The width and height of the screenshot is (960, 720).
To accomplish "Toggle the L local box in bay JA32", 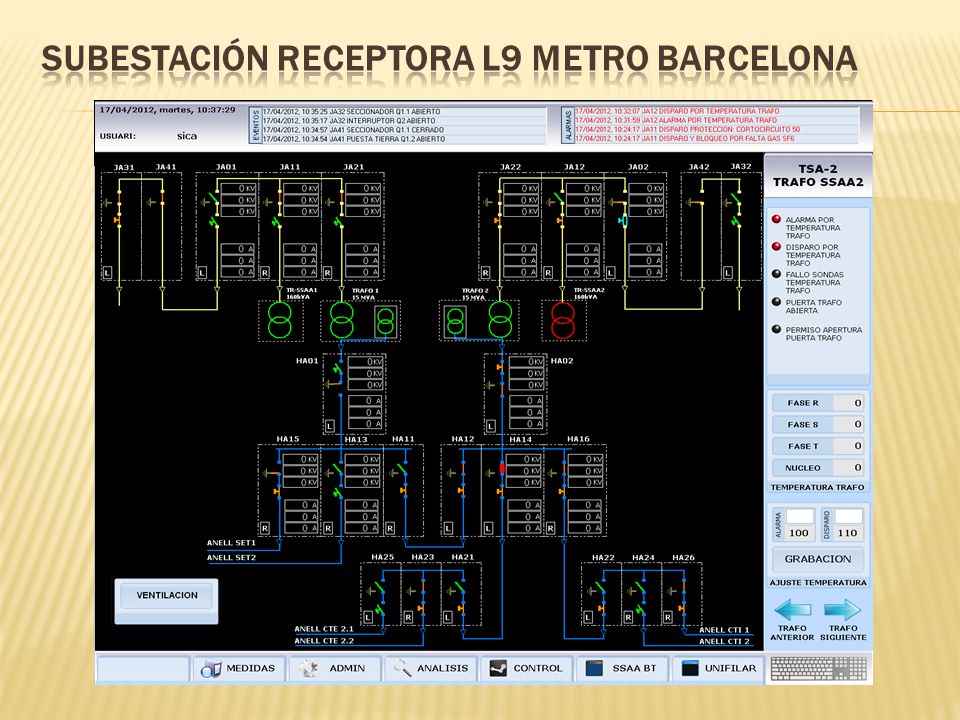I will pos(728,272).
